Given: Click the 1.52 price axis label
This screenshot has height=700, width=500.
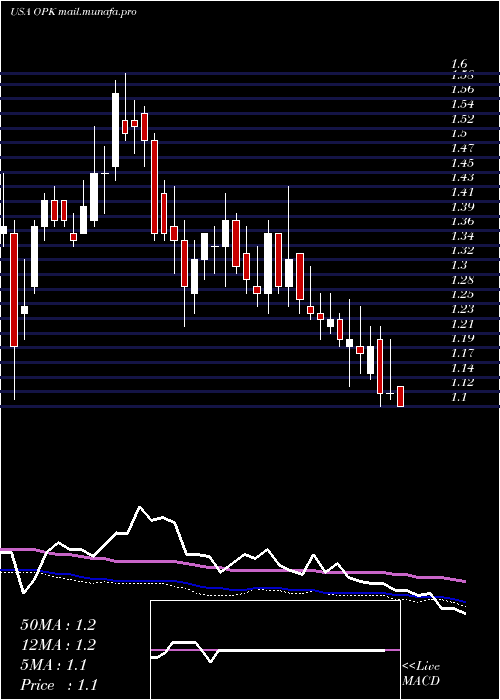Looking at the screenshot, I should point(462,119).
